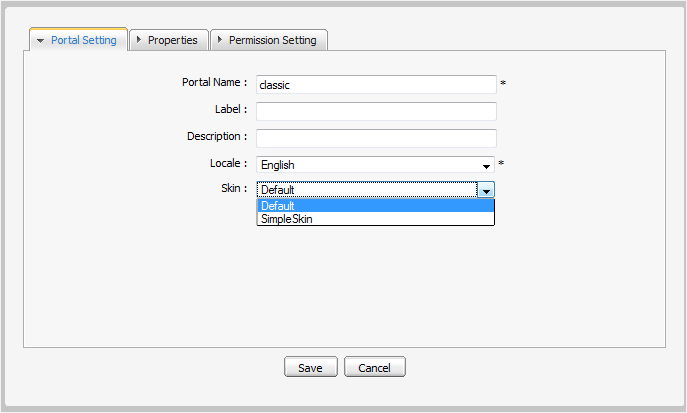Click the Cancel button
687x413 pixels.
coord(374,367)
